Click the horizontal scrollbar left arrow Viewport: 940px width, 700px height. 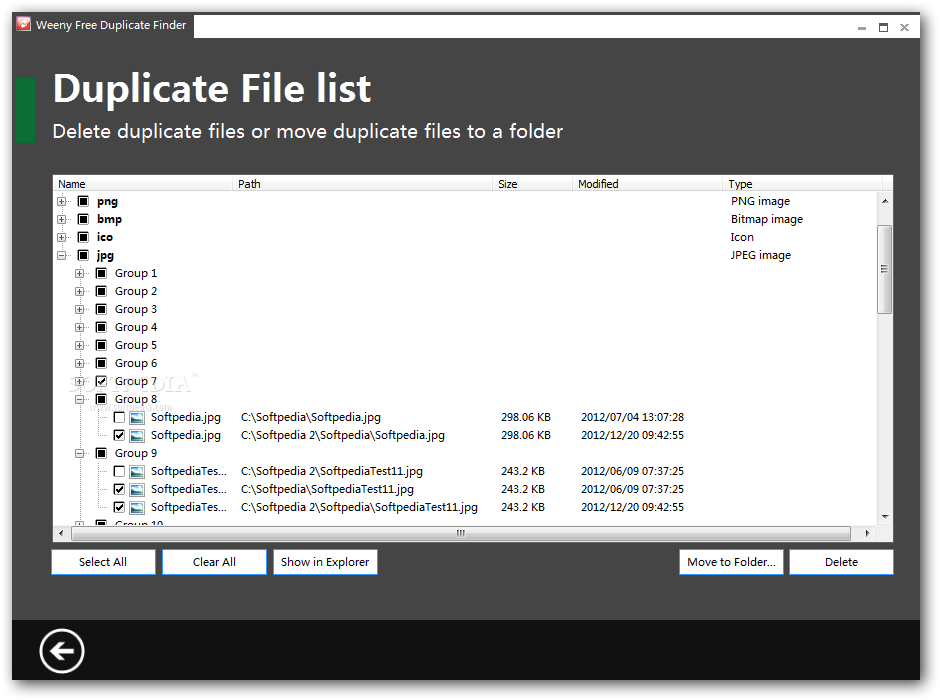point(61,533)
